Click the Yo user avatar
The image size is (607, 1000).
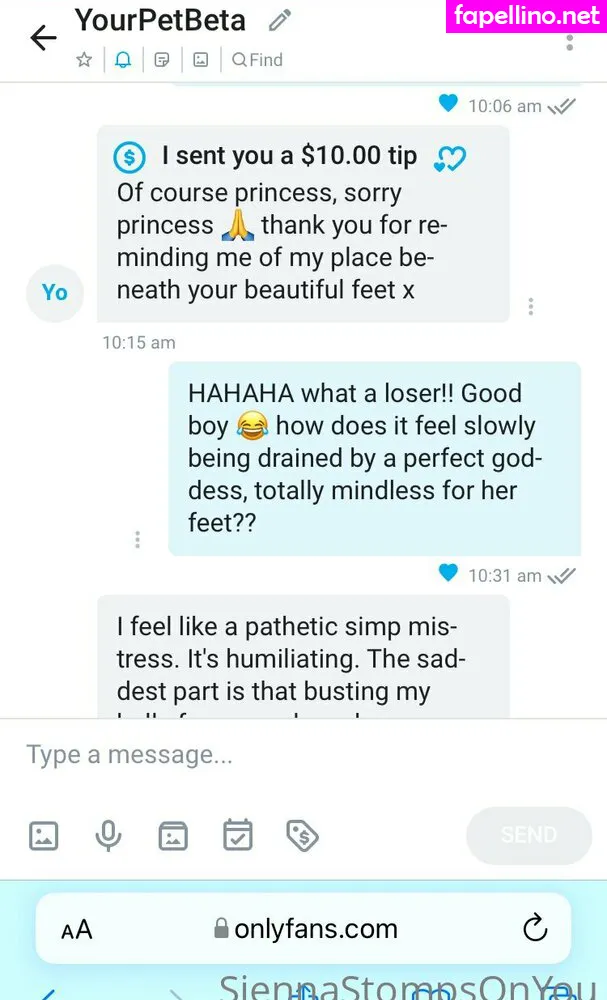pyautogui.click(x=54, y=292)
